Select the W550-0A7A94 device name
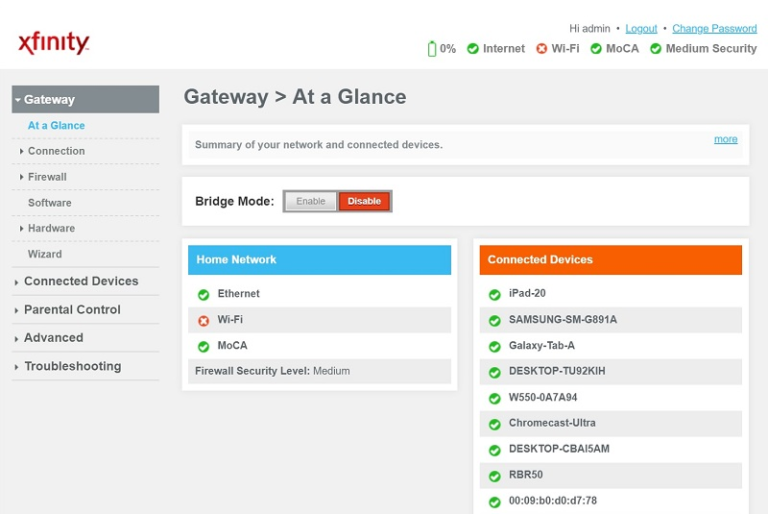This screenshot has width=768, height=514. 543,397
